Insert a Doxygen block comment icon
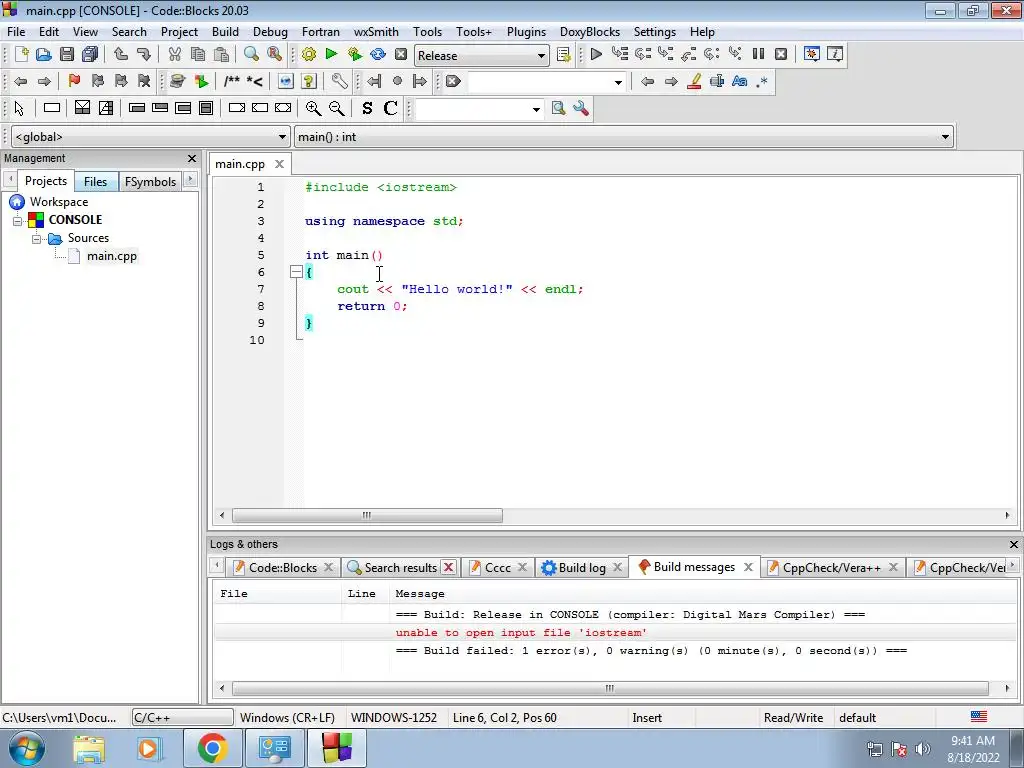The height and width of the screenshot is (768, 1024). point(232,81)
